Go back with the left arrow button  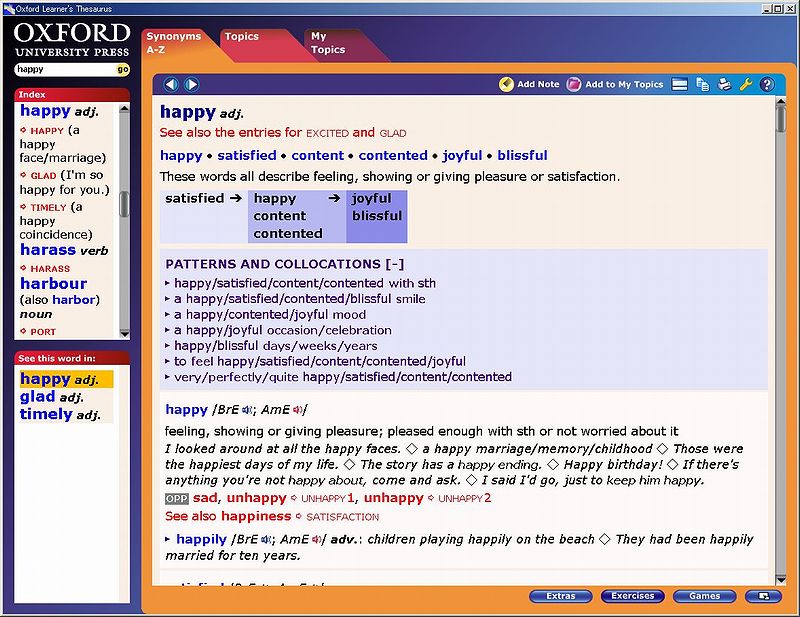171,85
